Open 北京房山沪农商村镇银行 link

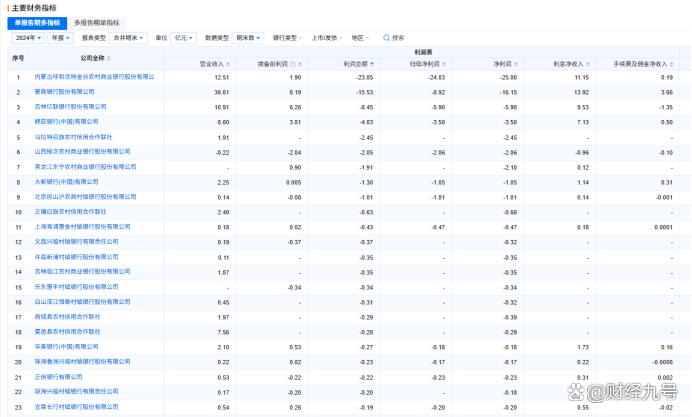click(86, 197)
